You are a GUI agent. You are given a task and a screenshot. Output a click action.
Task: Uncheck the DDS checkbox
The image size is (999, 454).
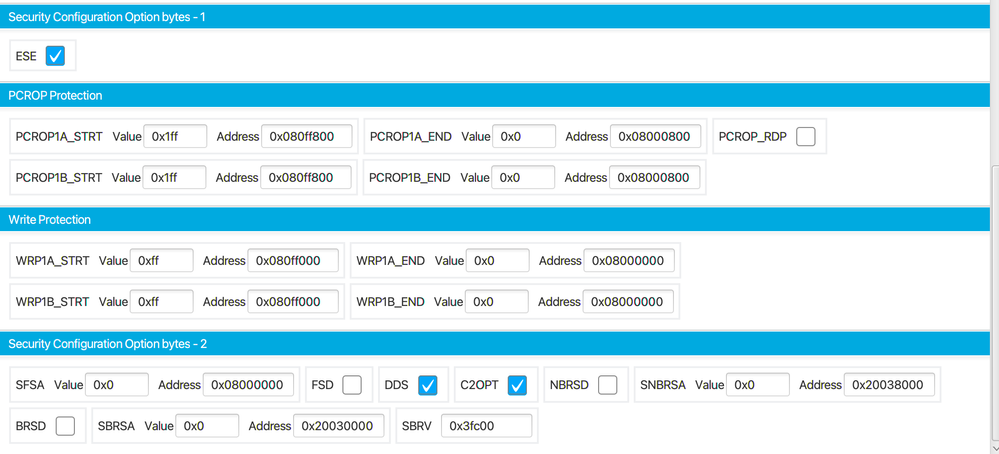point(428,385)
